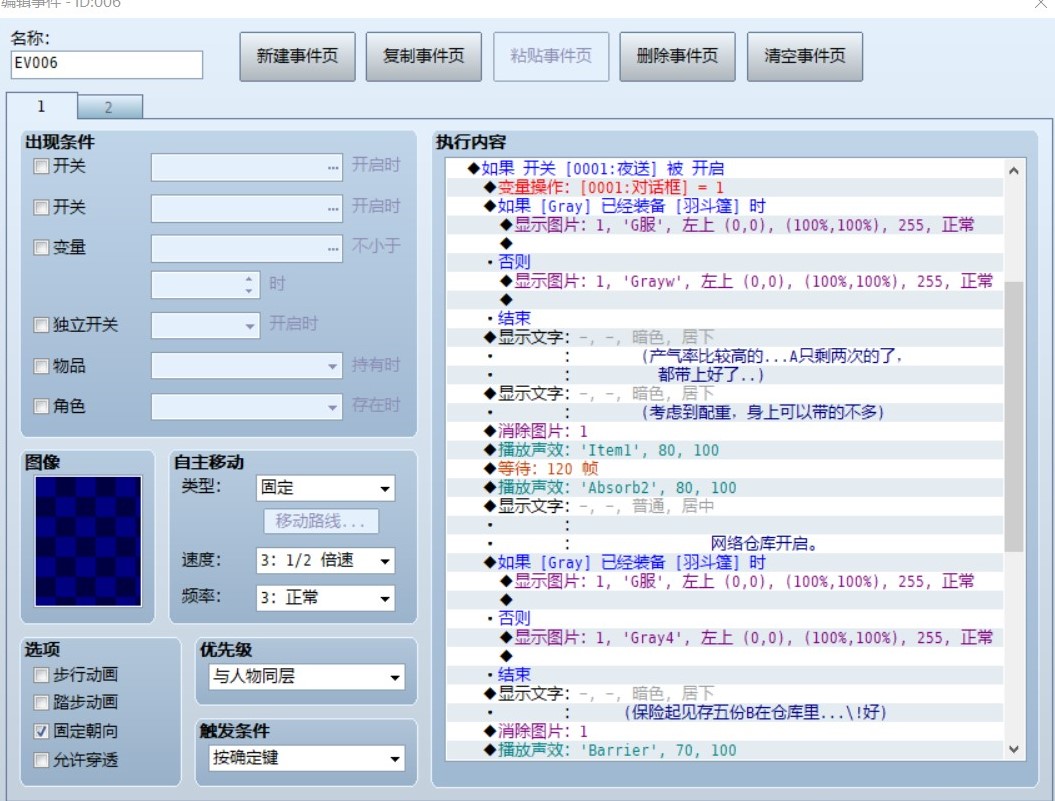Viewport: 1055px width, 801px height.
Task: Click the variable value spinner arrows
Action: coord(249,285)
